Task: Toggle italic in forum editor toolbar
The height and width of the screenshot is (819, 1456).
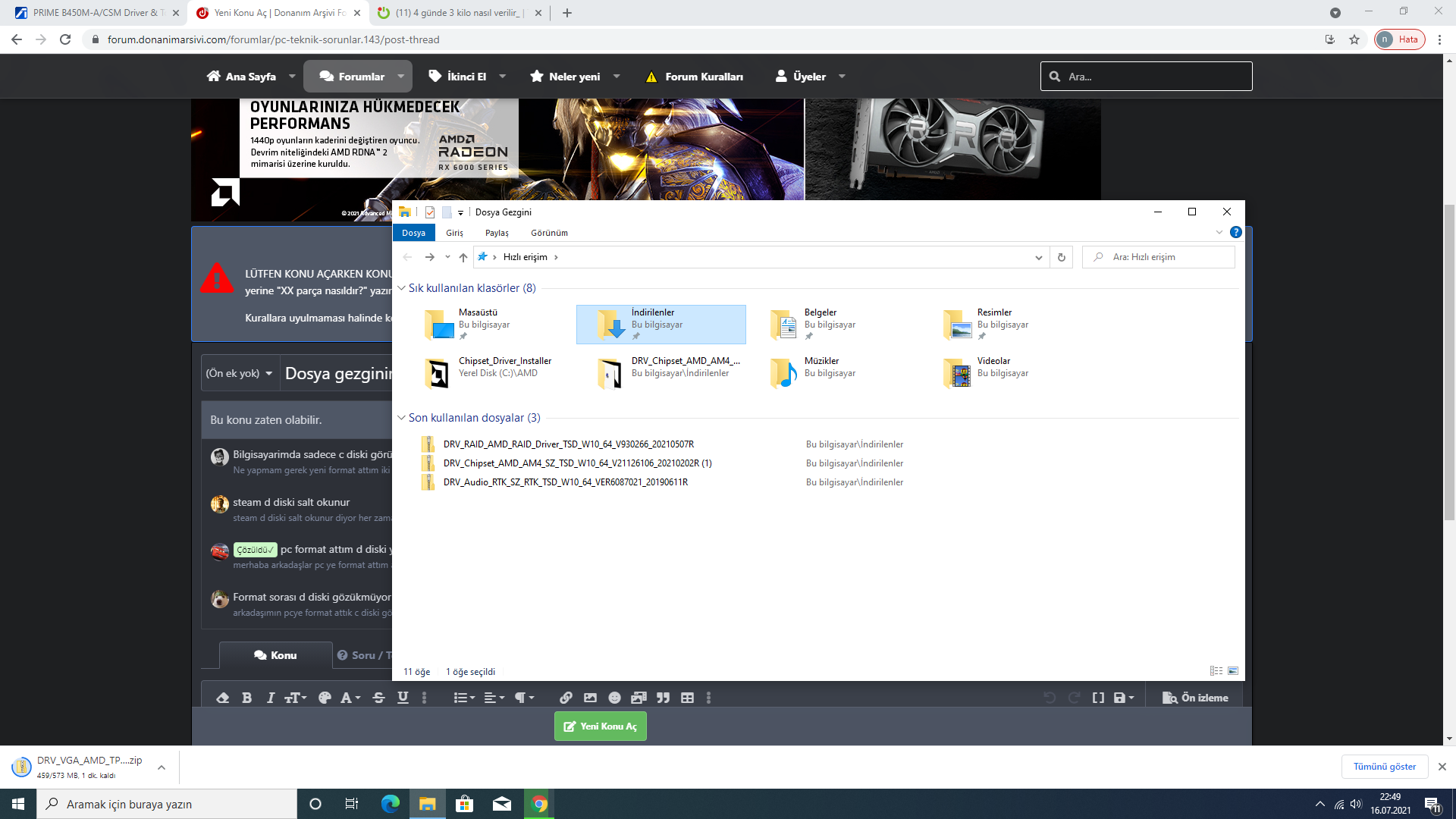Action: 270,698
